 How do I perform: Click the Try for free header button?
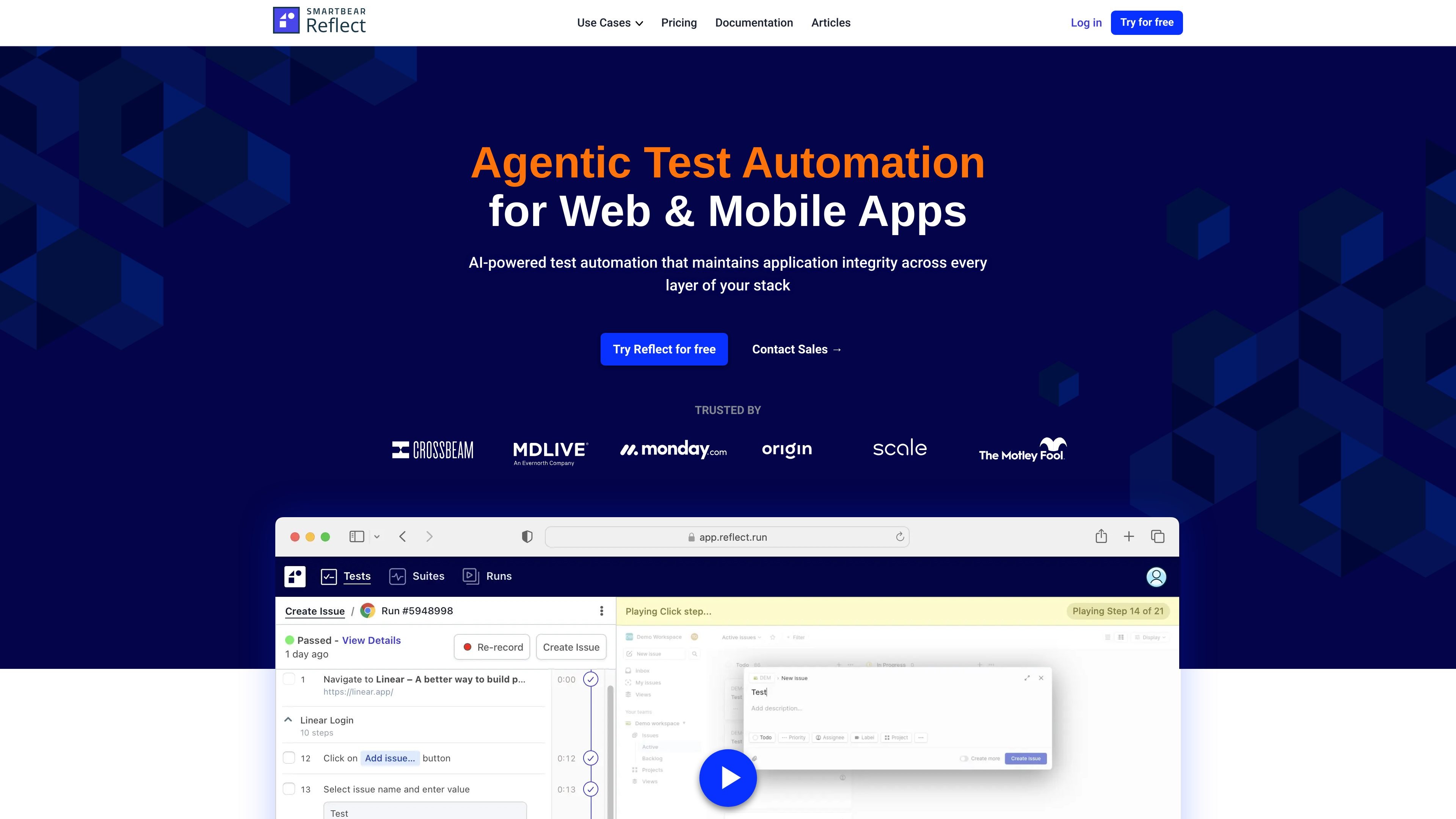[1146, 23]
